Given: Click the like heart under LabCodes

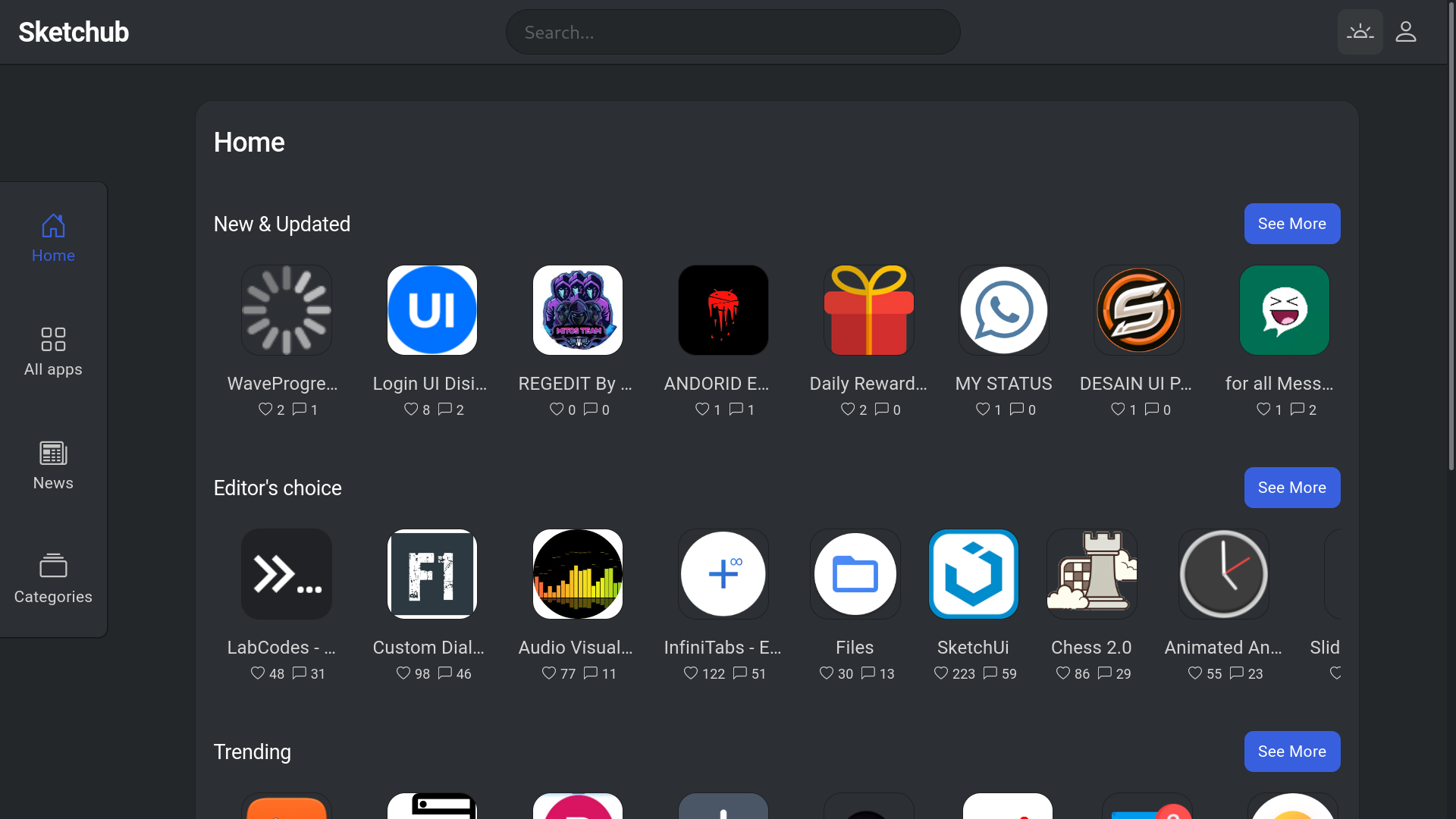Looking at the screenshot, I should [x=258, y=673].
